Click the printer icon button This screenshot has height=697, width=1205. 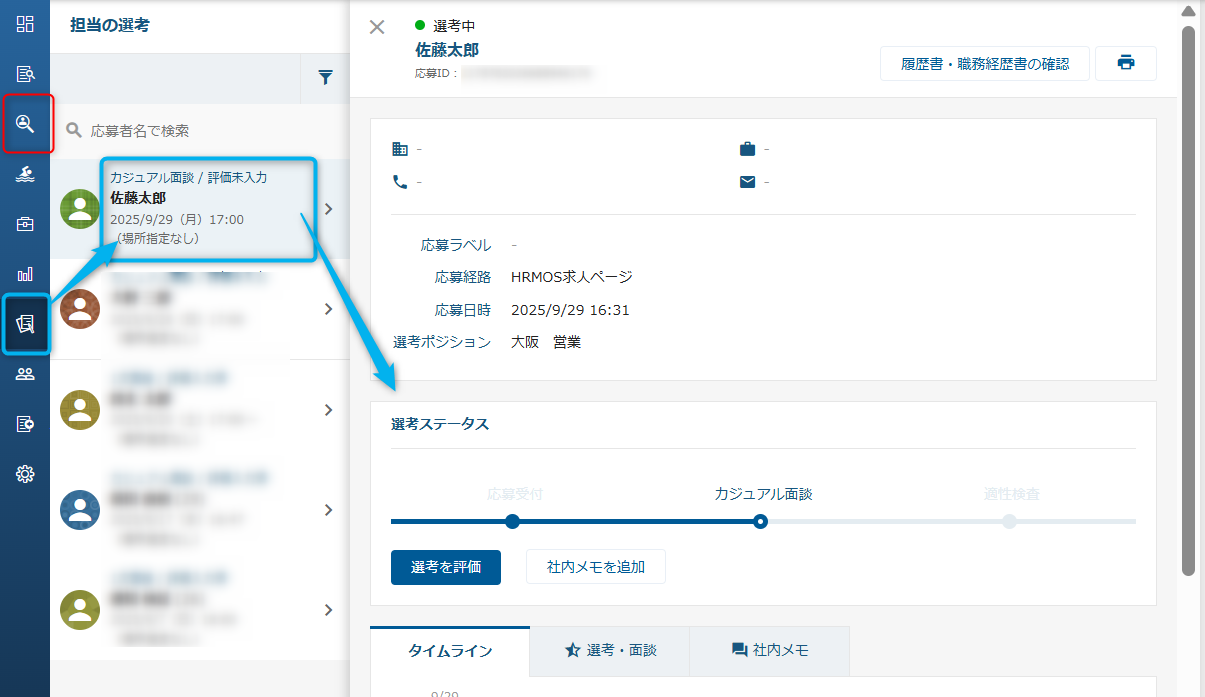1126,63
